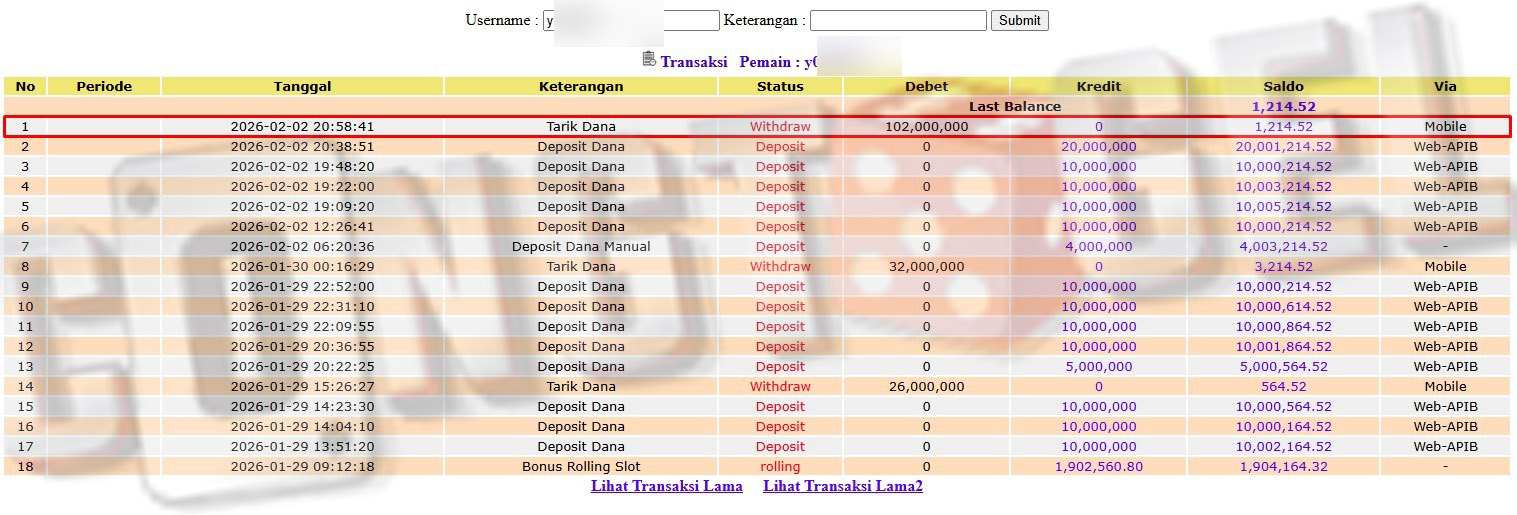Click the 1,902,560.80 kredit amount
The width and height of the screenshot is (1517, 515).
[1098, 467]
